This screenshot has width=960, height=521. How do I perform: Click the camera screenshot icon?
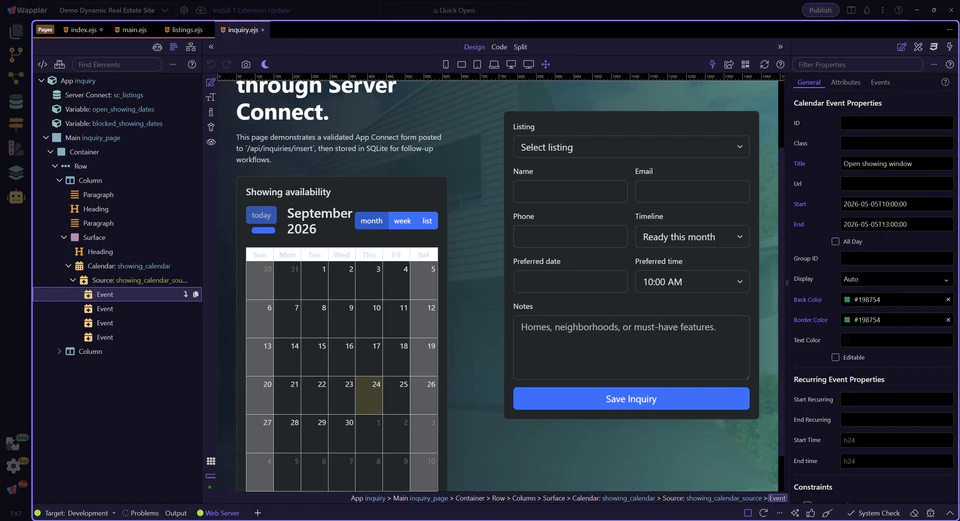[x=246, y=64]
